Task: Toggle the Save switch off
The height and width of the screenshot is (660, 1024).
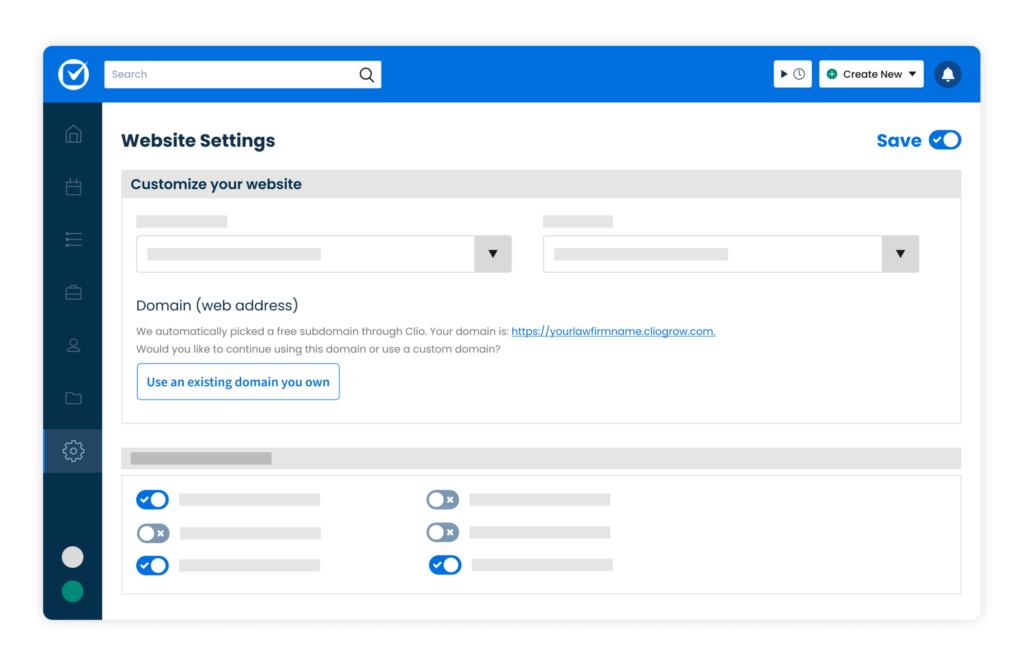Action: [x=945, y=140]
